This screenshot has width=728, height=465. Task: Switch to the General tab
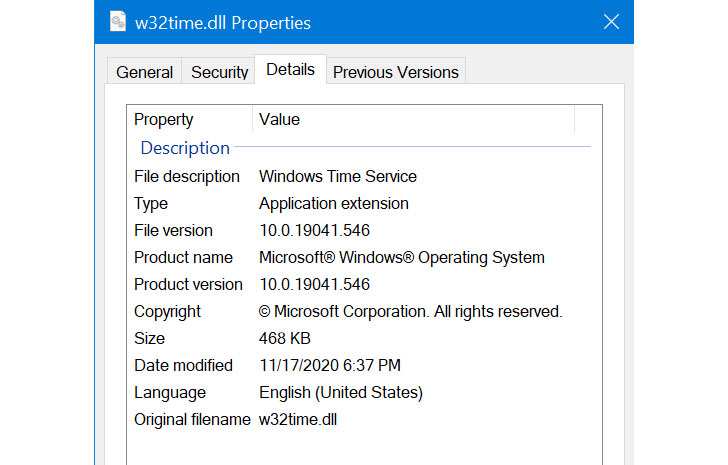tap(144, 72)
